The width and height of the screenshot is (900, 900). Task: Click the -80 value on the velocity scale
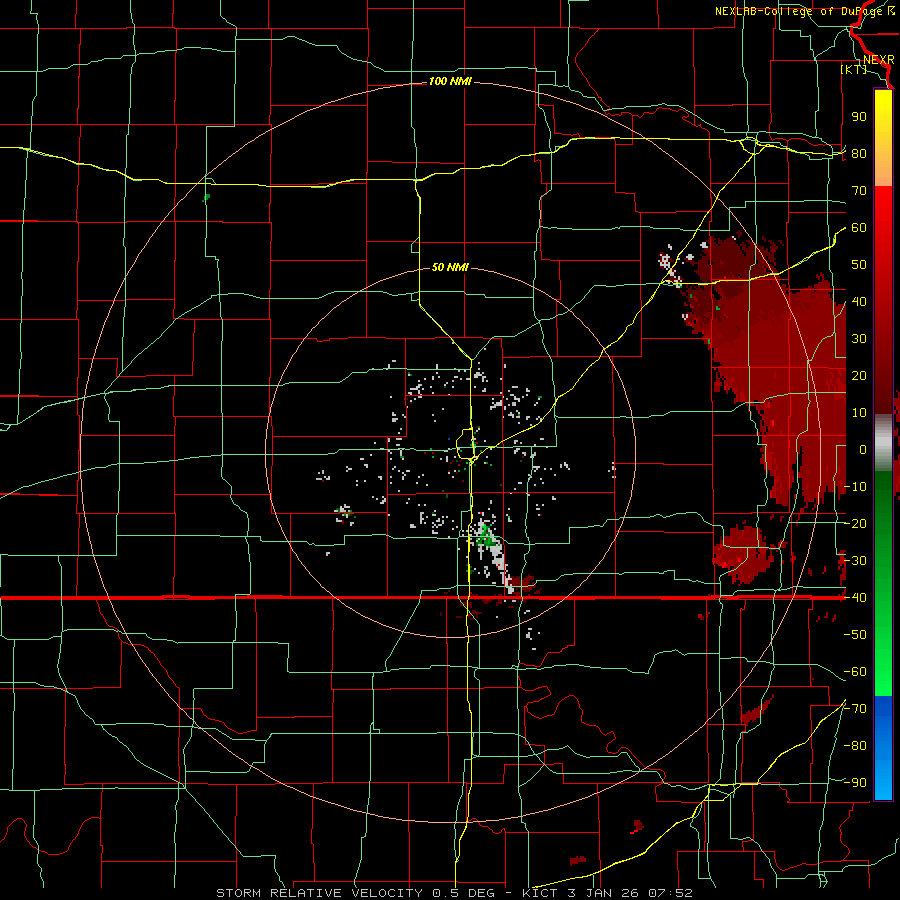855,746
